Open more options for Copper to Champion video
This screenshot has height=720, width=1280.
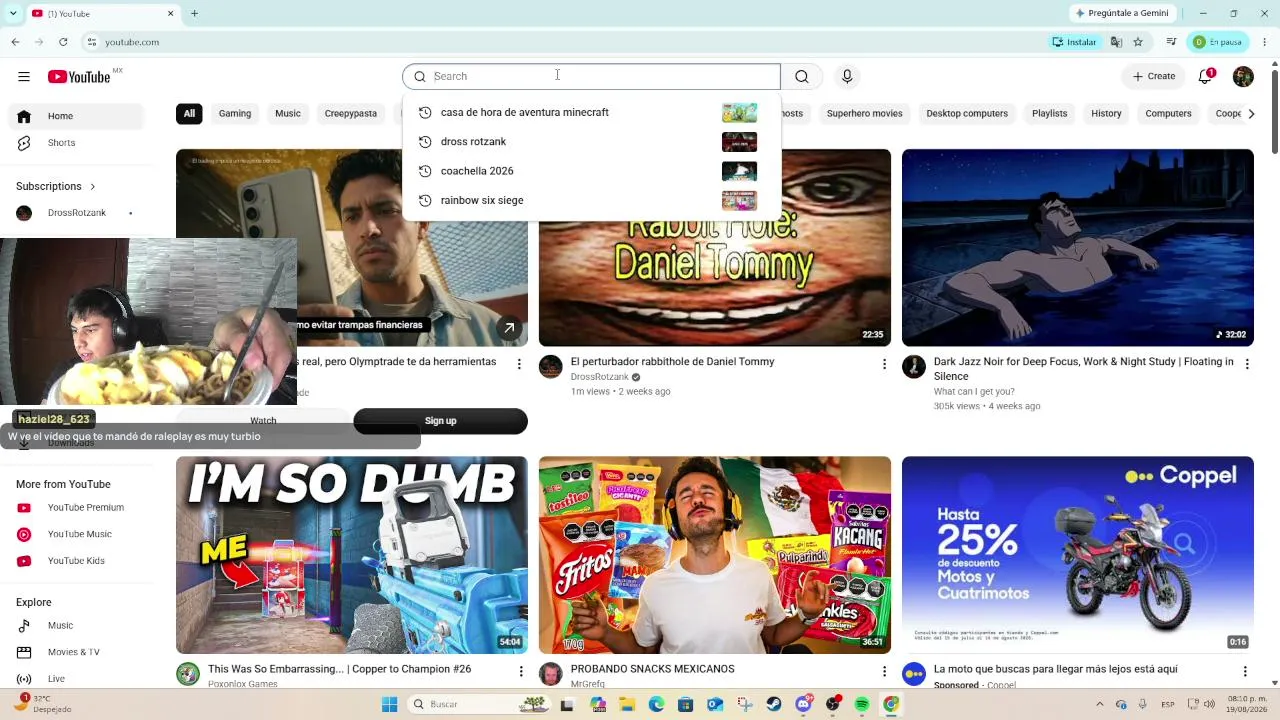click(521, 671)
